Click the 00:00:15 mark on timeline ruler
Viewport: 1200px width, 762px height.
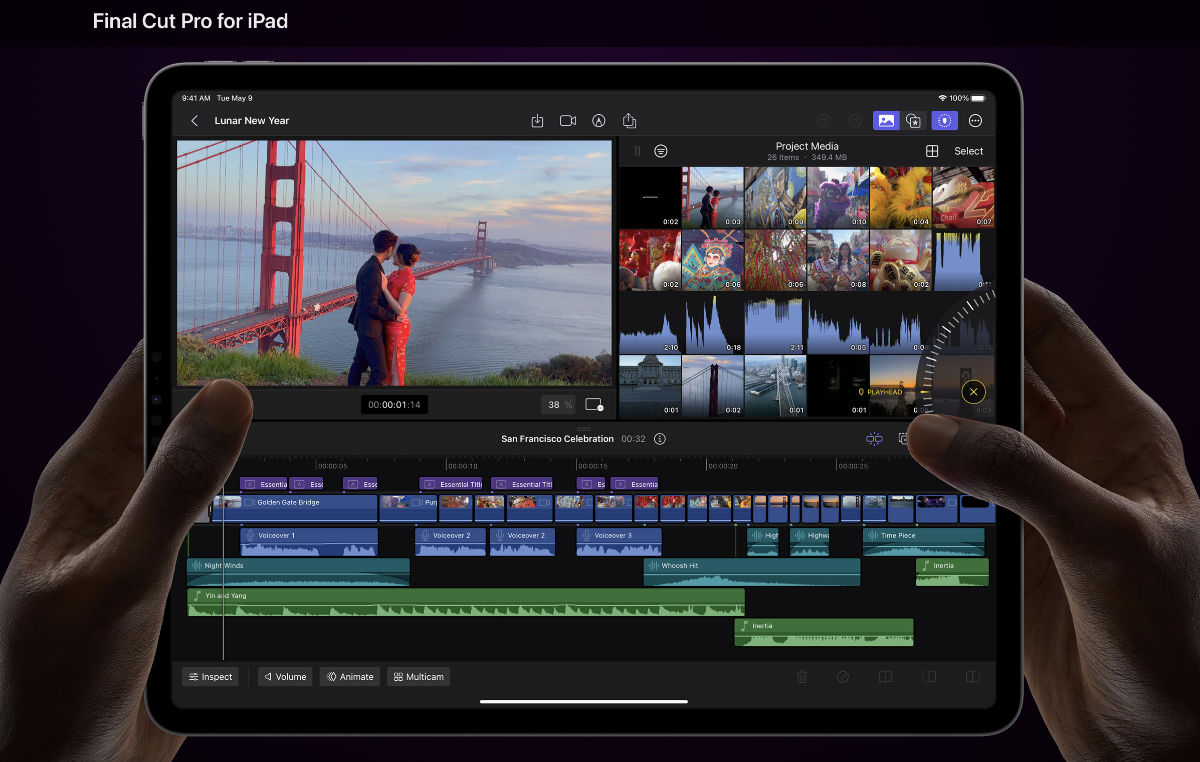(x=592, y=466)
